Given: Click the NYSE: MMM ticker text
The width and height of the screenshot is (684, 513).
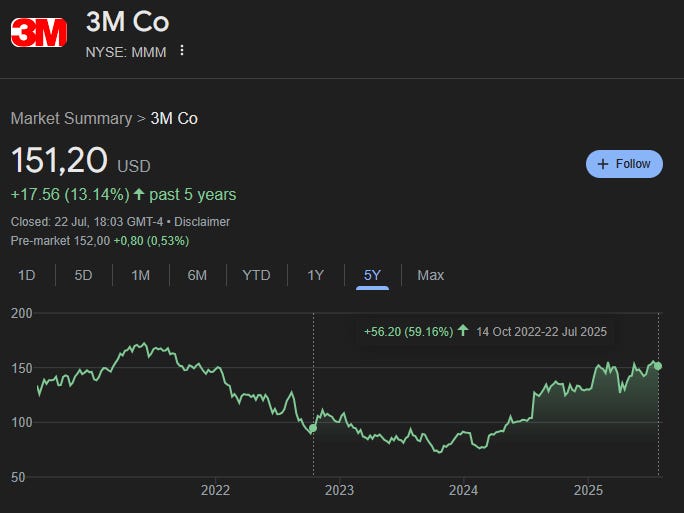Looking at the screenshot, I should pyautogui.click(x=126, y=52).
